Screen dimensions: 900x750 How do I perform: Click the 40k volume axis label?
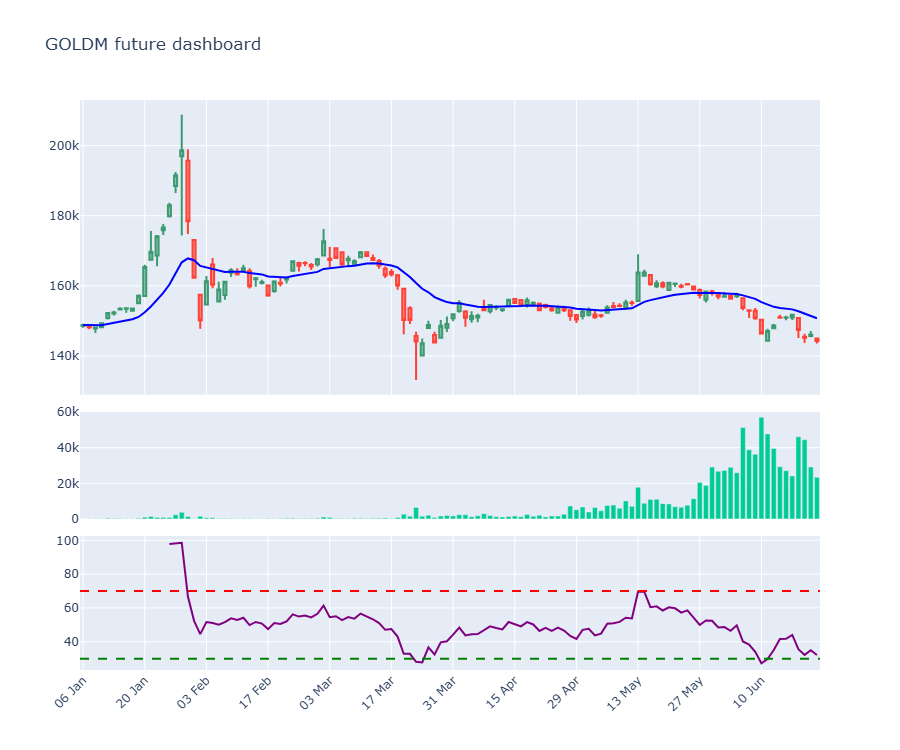click(68, 448)
